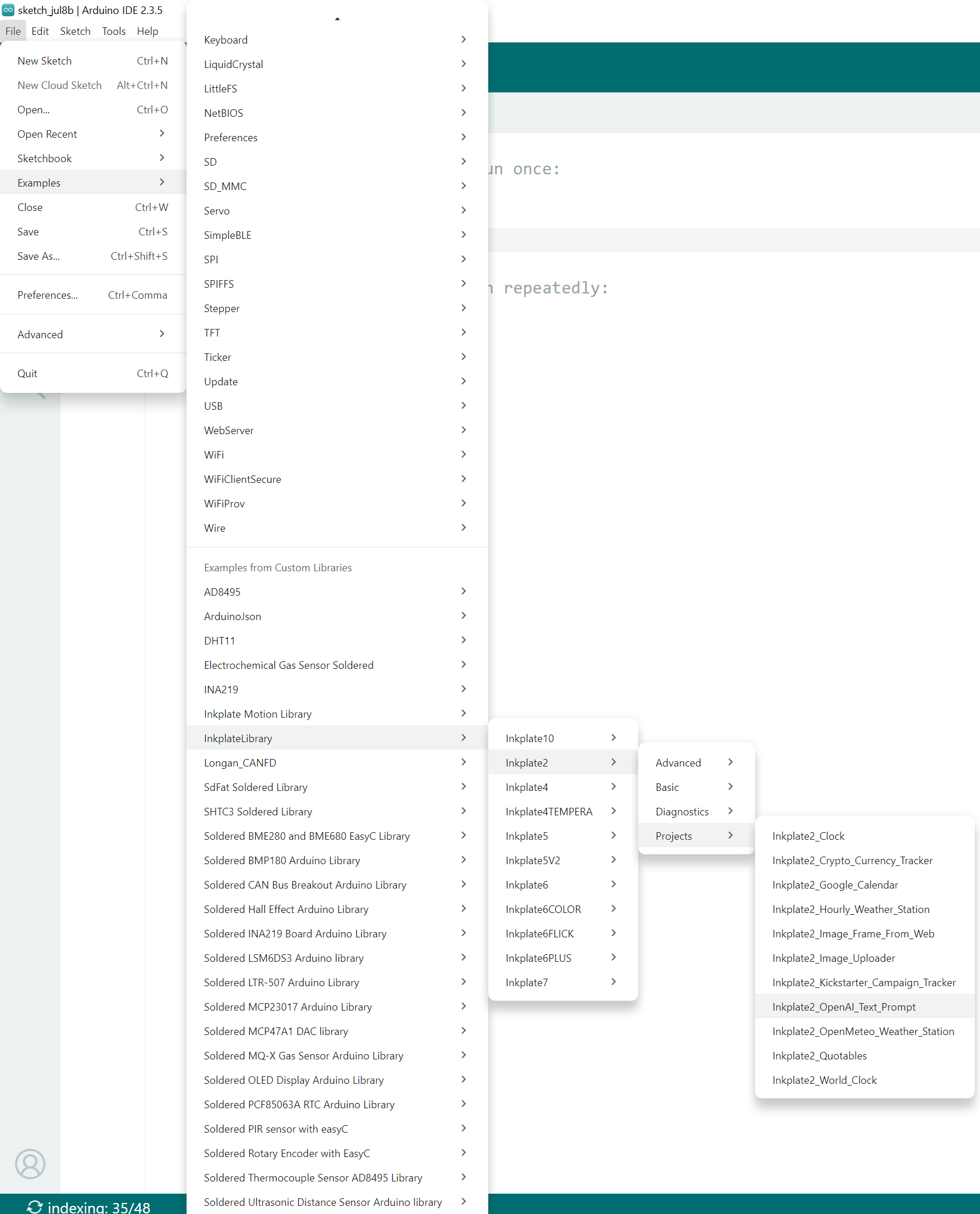Click the scroll-up arrow atop the examples list
Image resolution: width=980 pixels, height=1214 pixels.
pos(337,19)
